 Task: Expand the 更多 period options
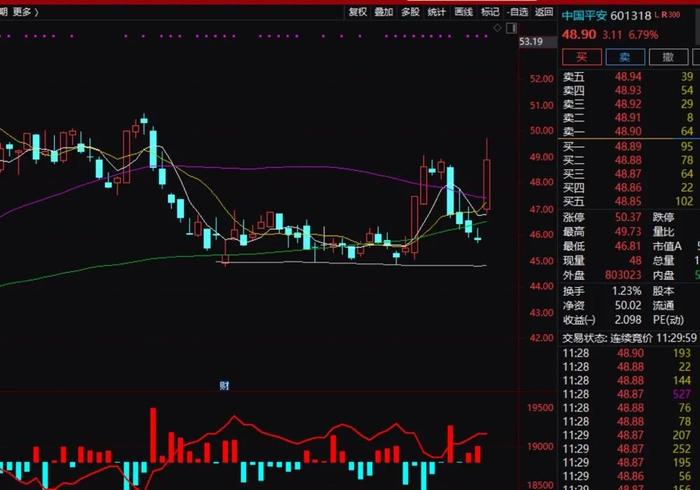[x=25, y=12]
